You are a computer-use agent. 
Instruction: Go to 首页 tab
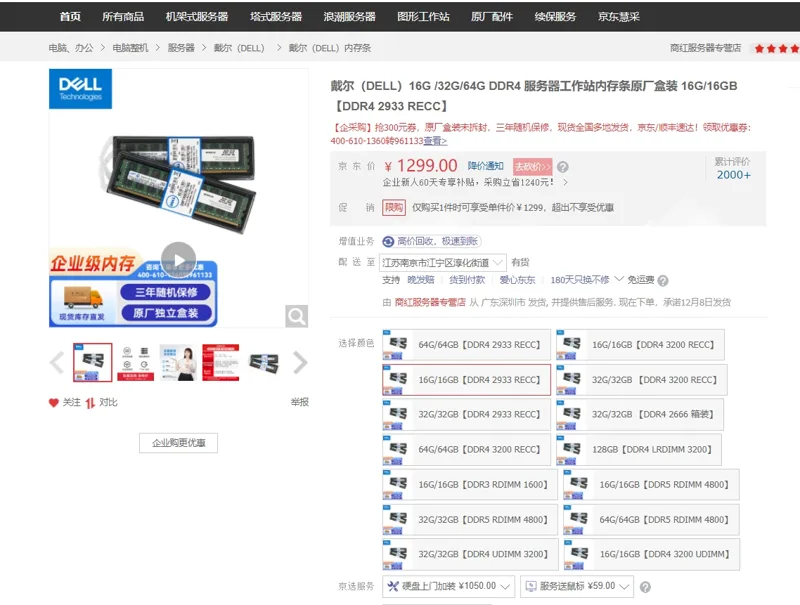tap(70, 16)
